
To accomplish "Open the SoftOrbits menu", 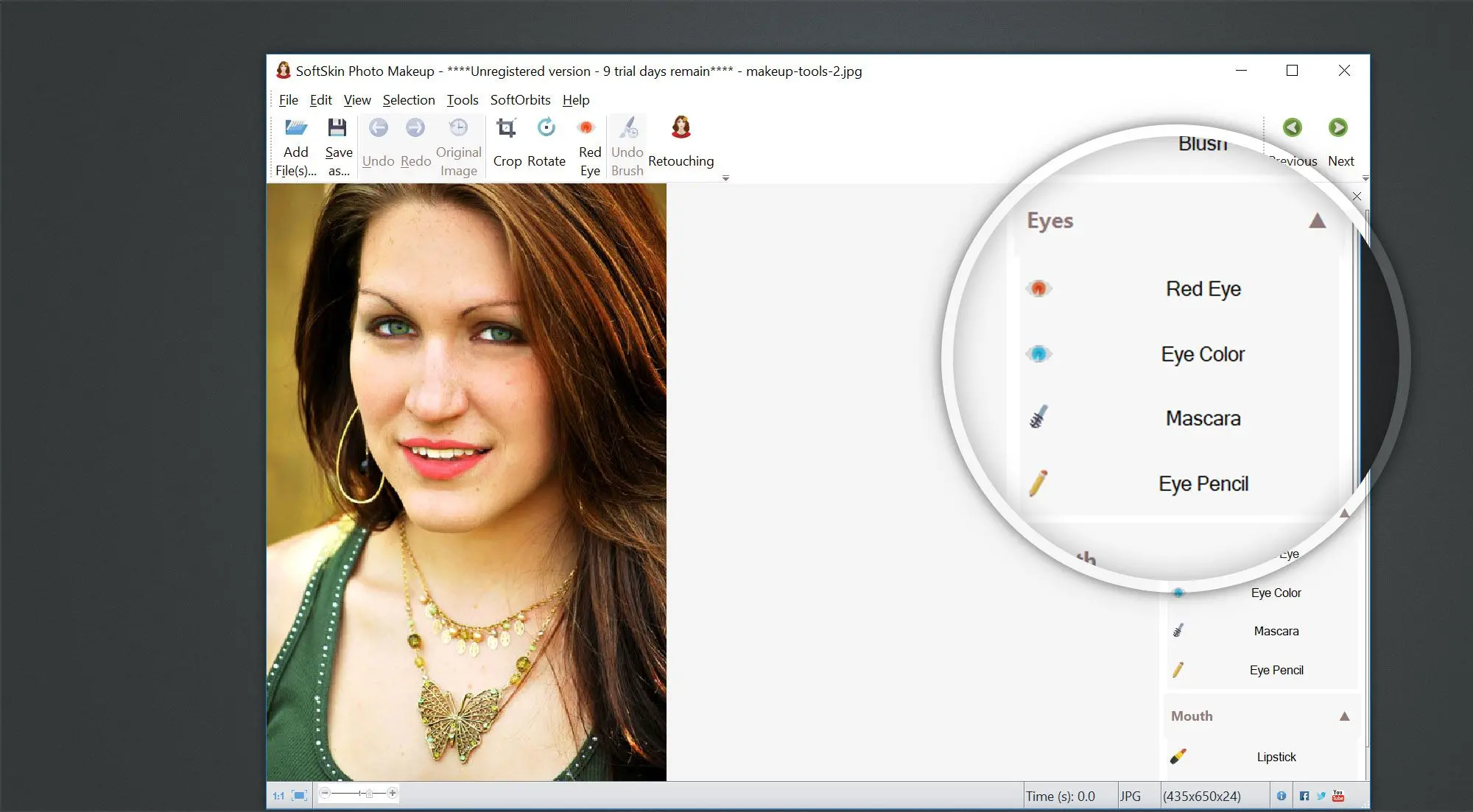I will (x=519, y=99).
